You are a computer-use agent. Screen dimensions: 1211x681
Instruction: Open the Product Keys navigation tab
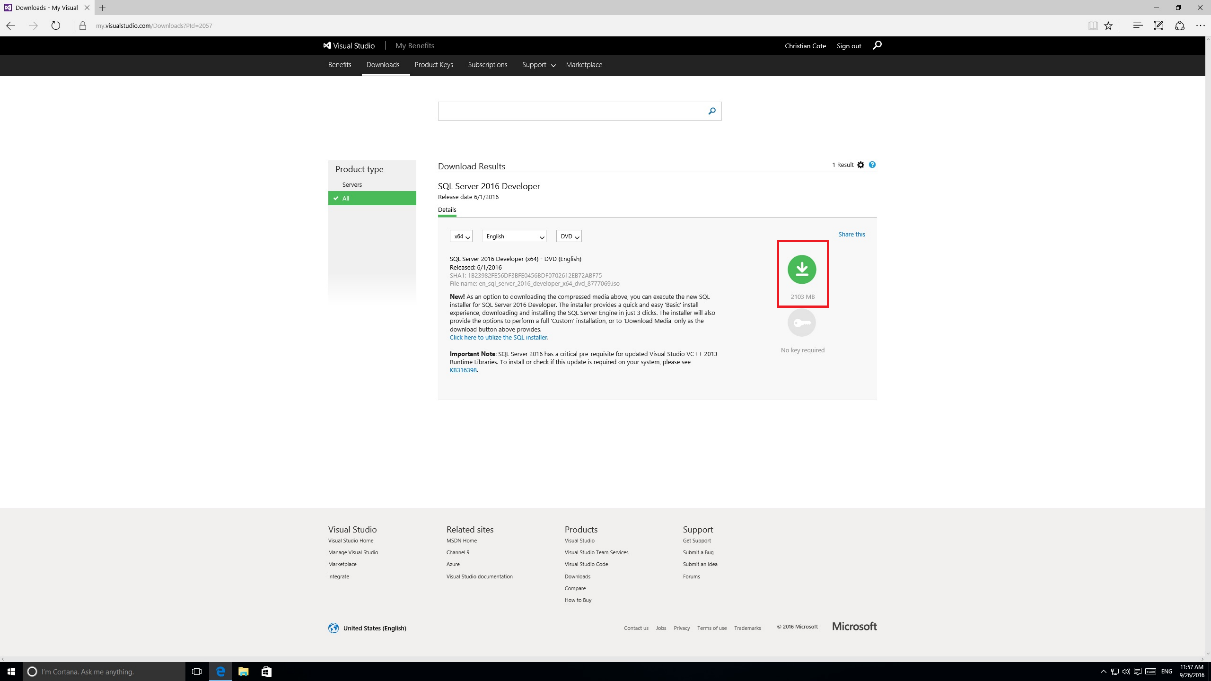point(434,65)
